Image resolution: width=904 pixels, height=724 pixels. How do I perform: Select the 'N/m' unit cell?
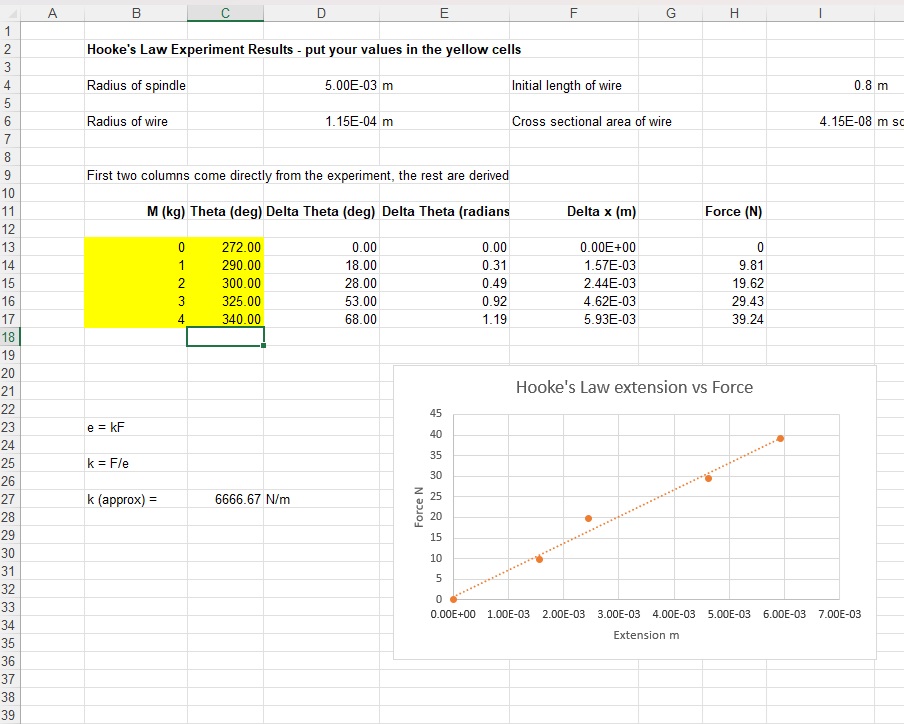[322, 499]
